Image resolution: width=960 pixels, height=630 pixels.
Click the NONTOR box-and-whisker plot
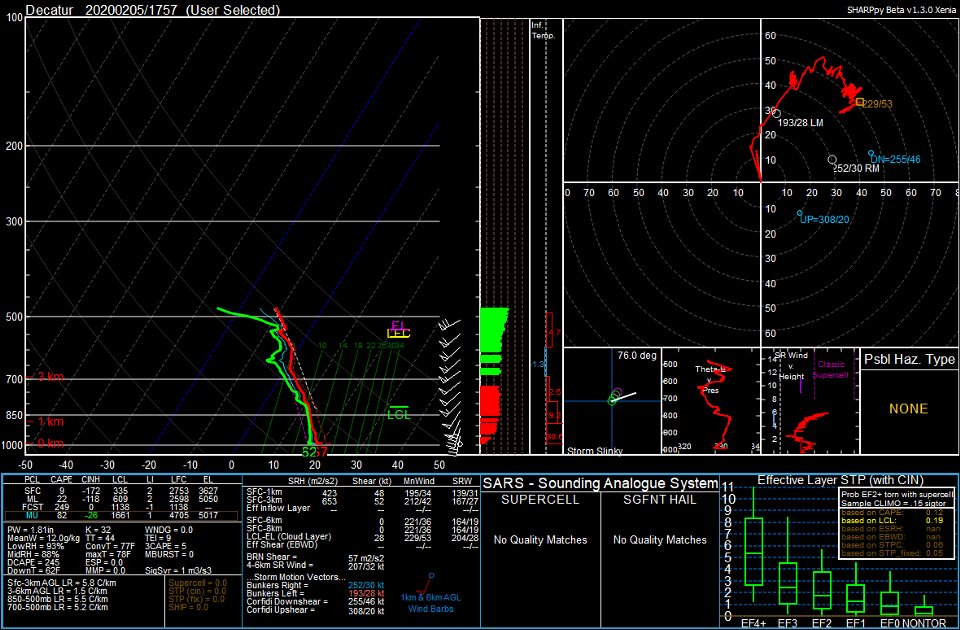pos(926,606)
